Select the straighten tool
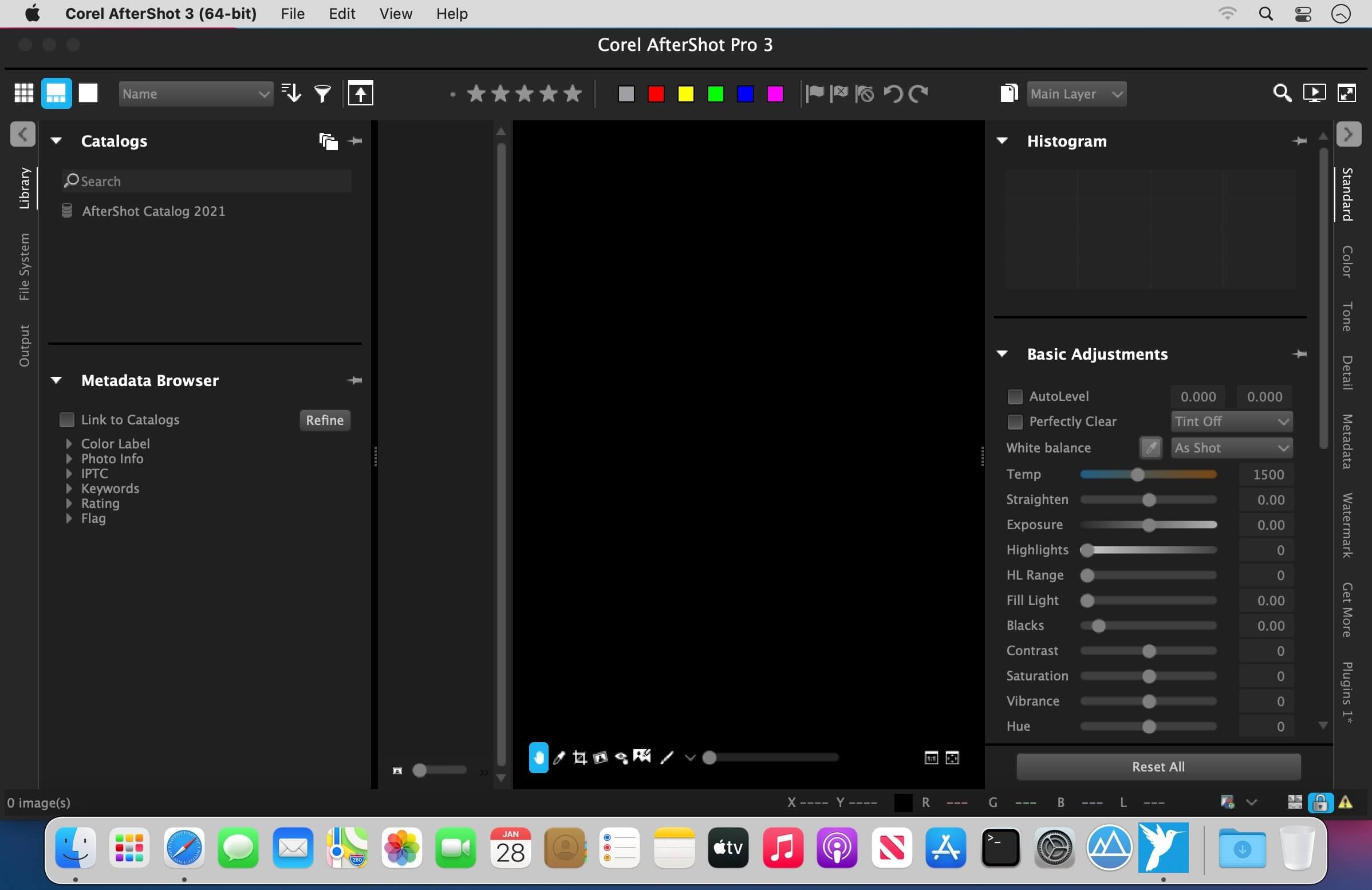This screenshot has width=1372, height=890. (x=600, y=758)
